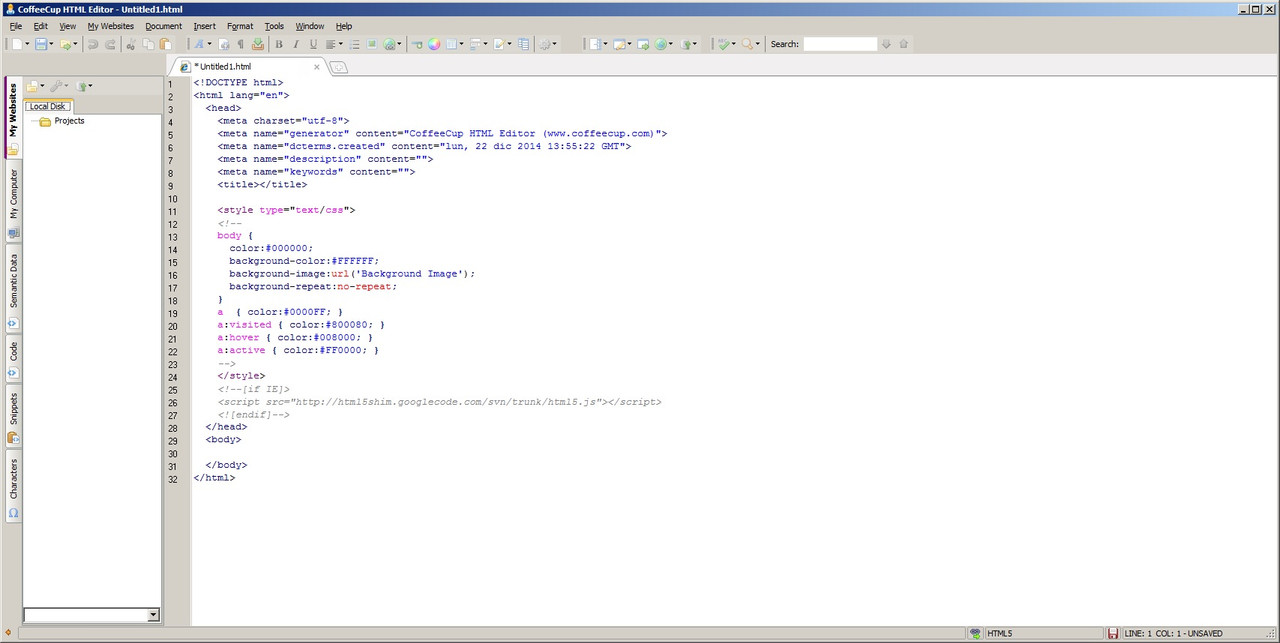Open the Document menu

[x=163, y=26]
